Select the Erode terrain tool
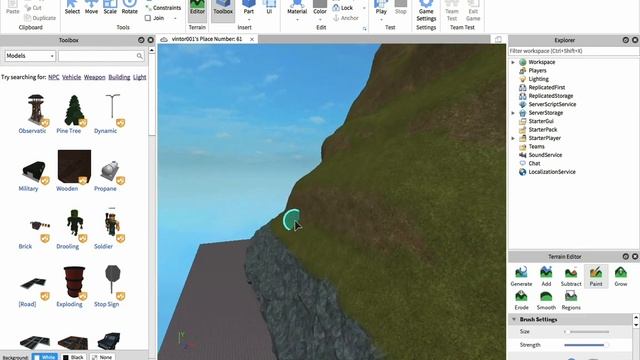640x360 pixels. [x=521, y=300]
